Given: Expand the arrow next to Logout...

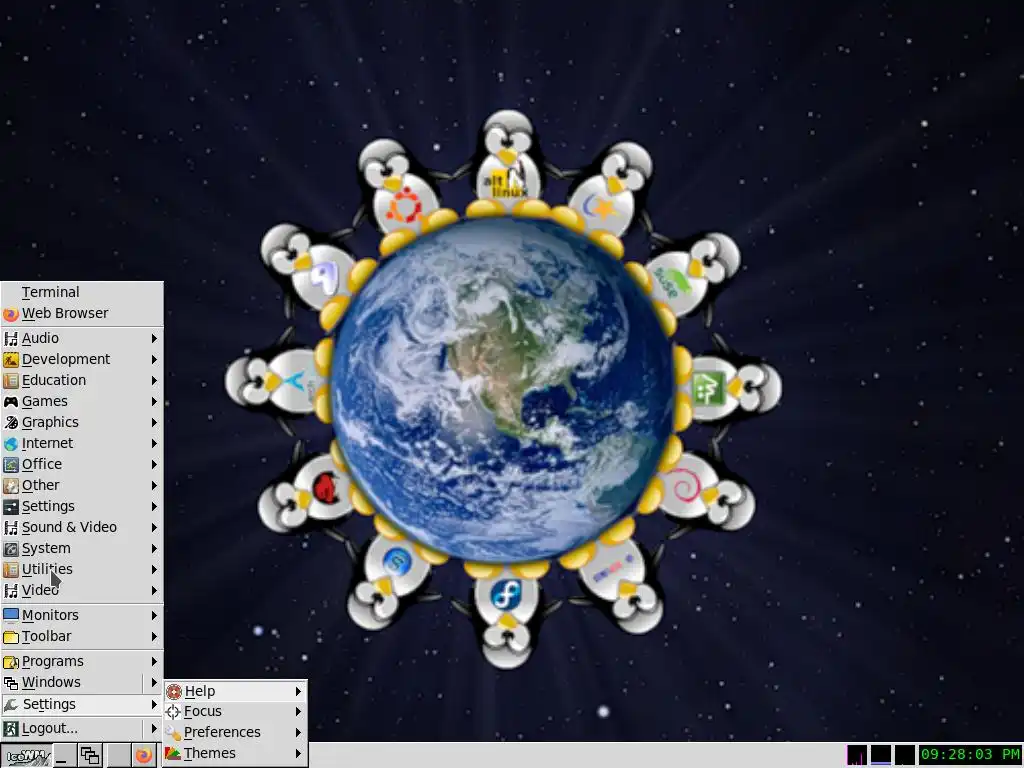Looking at the screenshot, I should coord(154,728).
